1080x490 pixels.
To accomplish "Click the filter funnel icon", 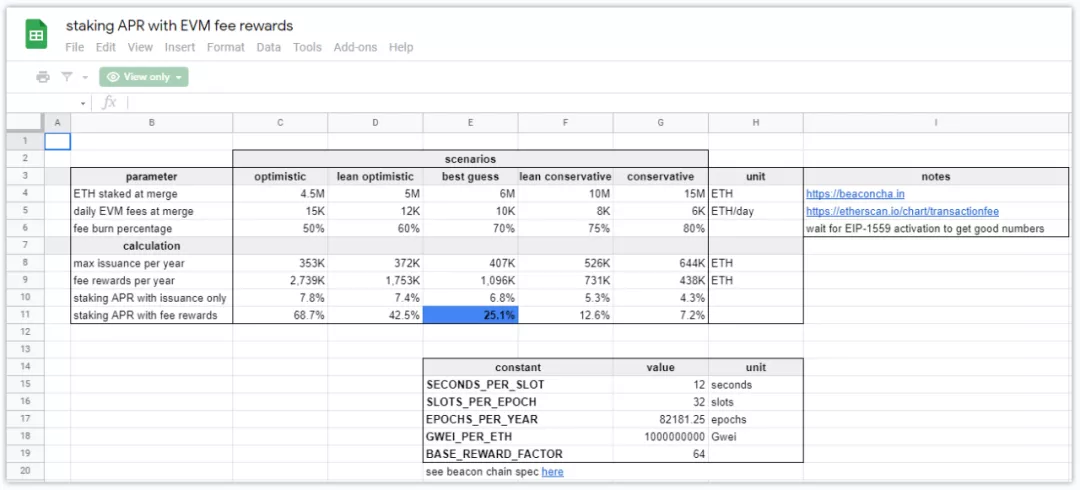I will pyautogui.click(x=67, y=77).
